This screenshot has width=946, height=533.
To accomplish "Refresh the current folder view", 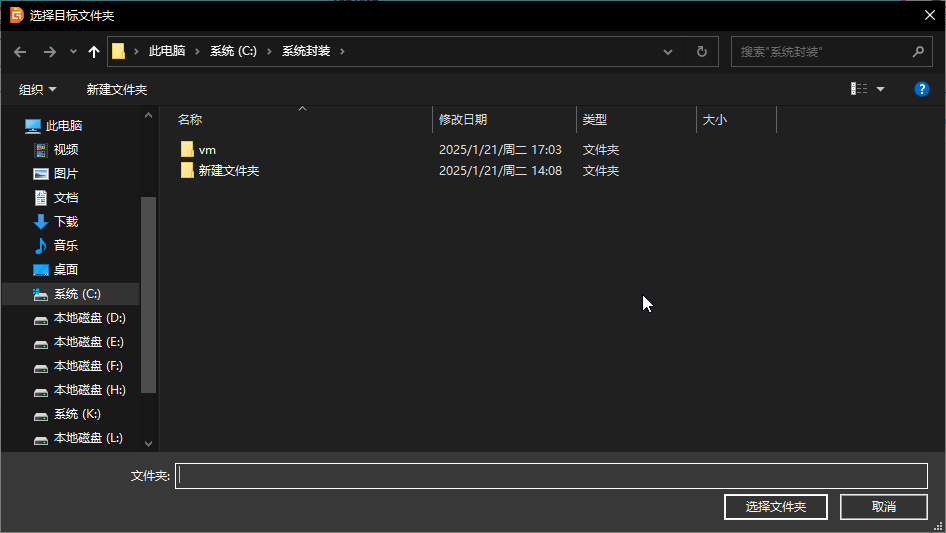I will [x=702, y=52].
